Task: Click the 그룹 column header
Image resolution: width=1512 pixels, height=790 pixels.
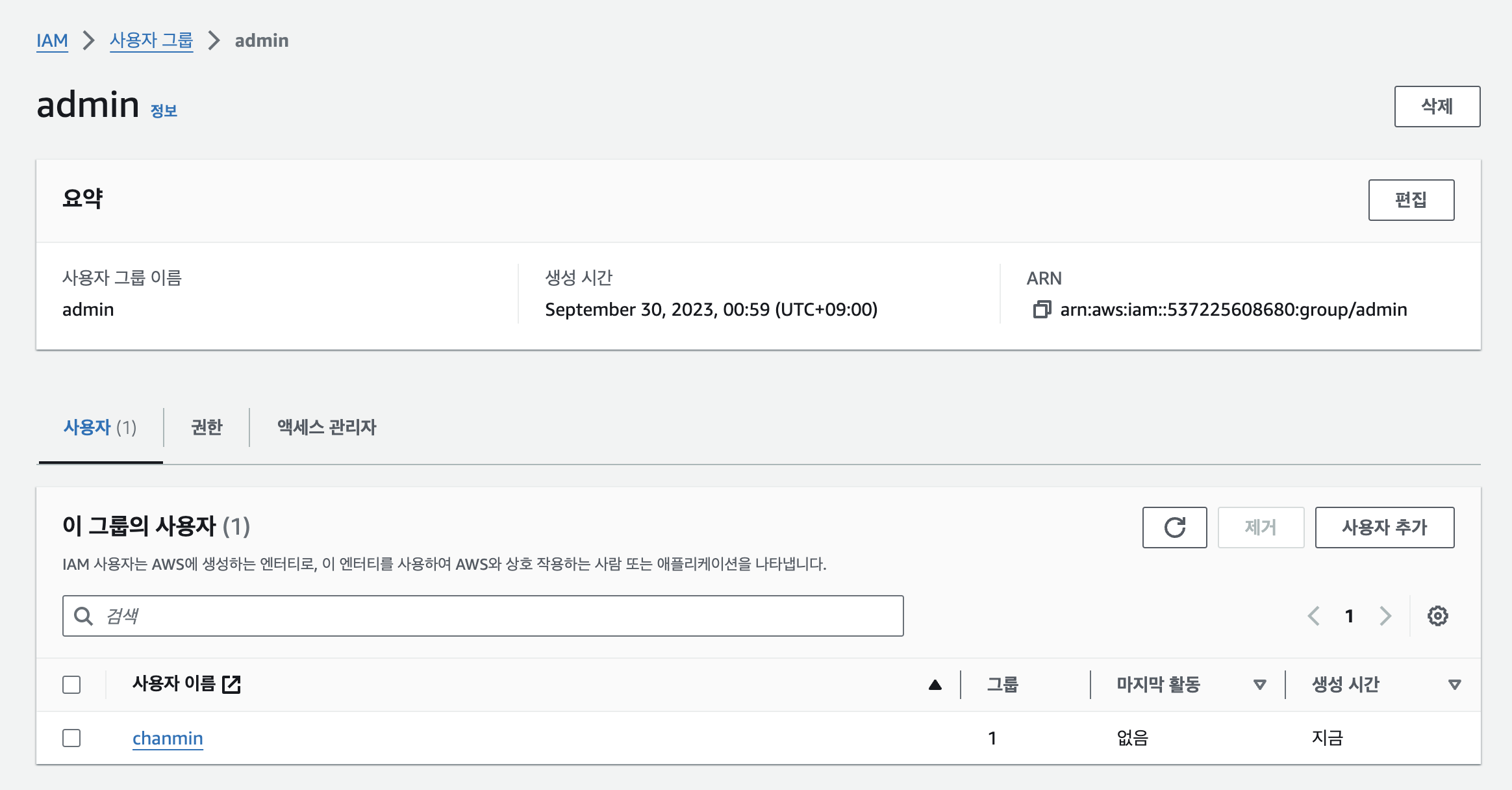Action: pos(1003,685)
